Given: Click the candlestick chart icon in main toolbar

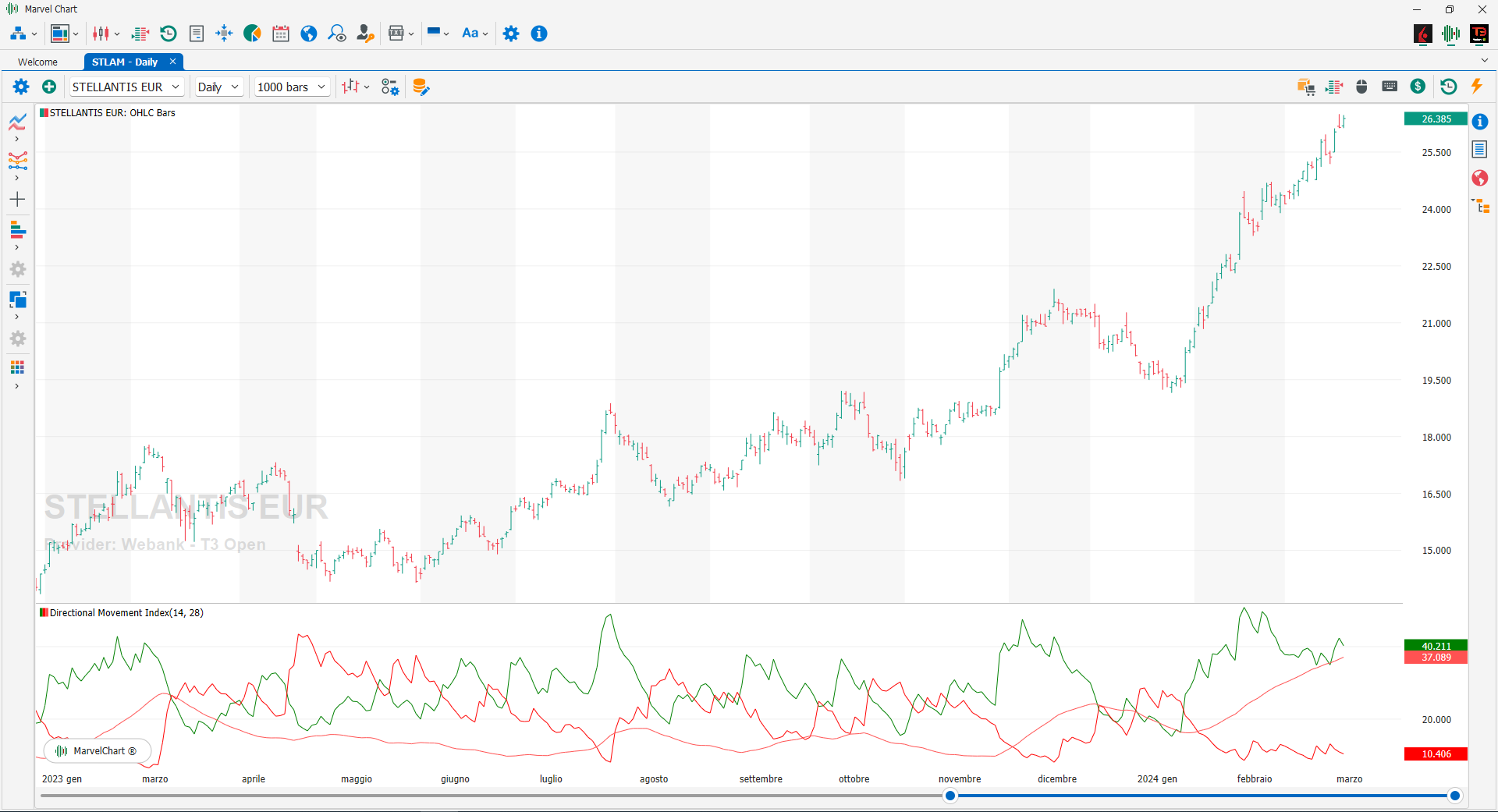Looking at the screenshot, I should tap(101, 34).
